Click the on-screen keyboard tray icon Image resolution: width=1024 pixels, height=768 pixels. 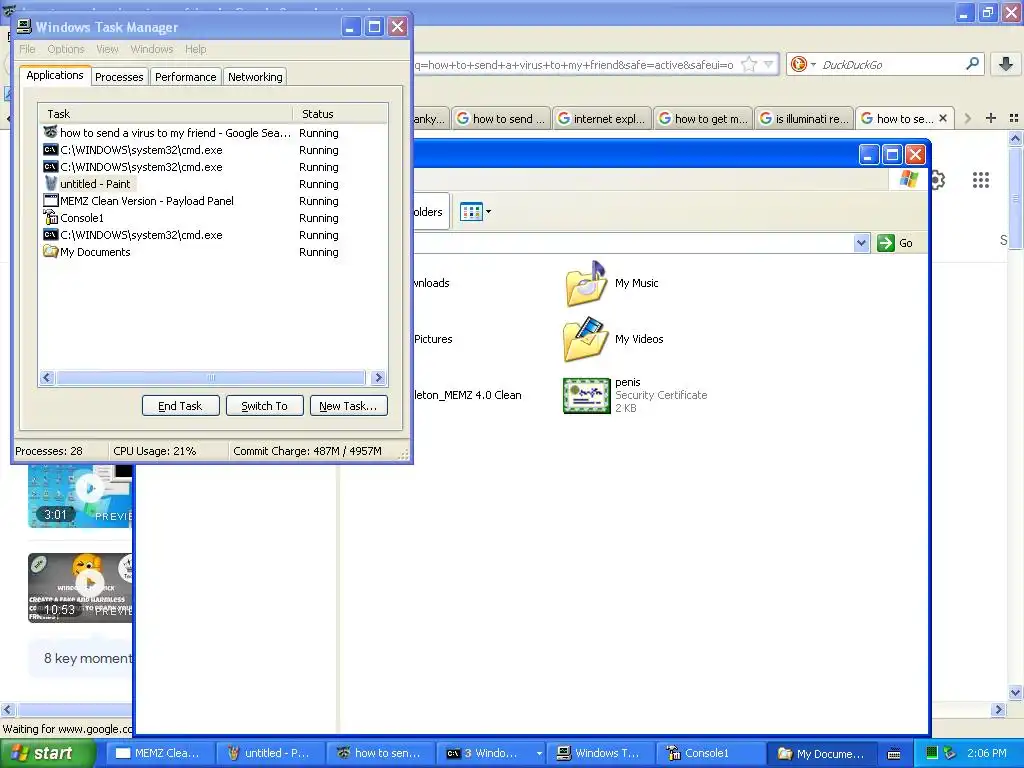(894, 754)
